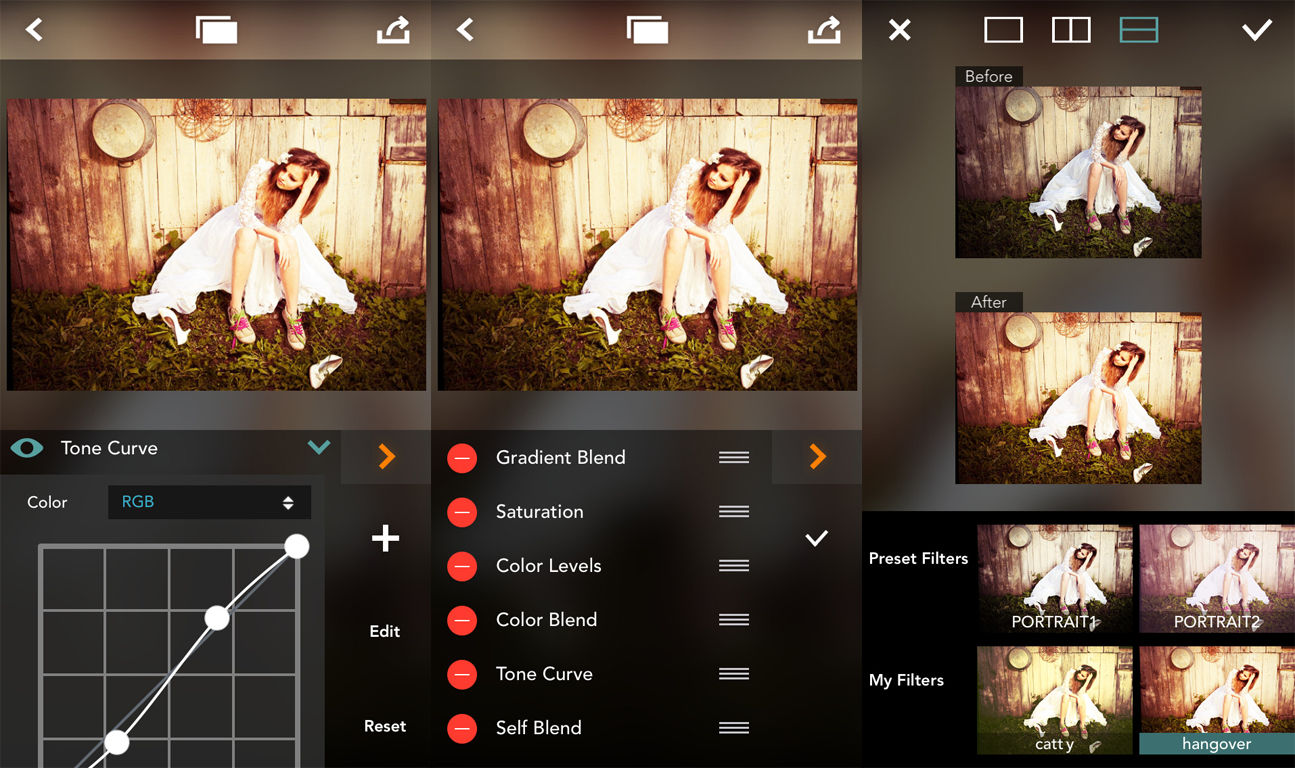Open the layers stack icon in the middle panel

coord(647,30)
